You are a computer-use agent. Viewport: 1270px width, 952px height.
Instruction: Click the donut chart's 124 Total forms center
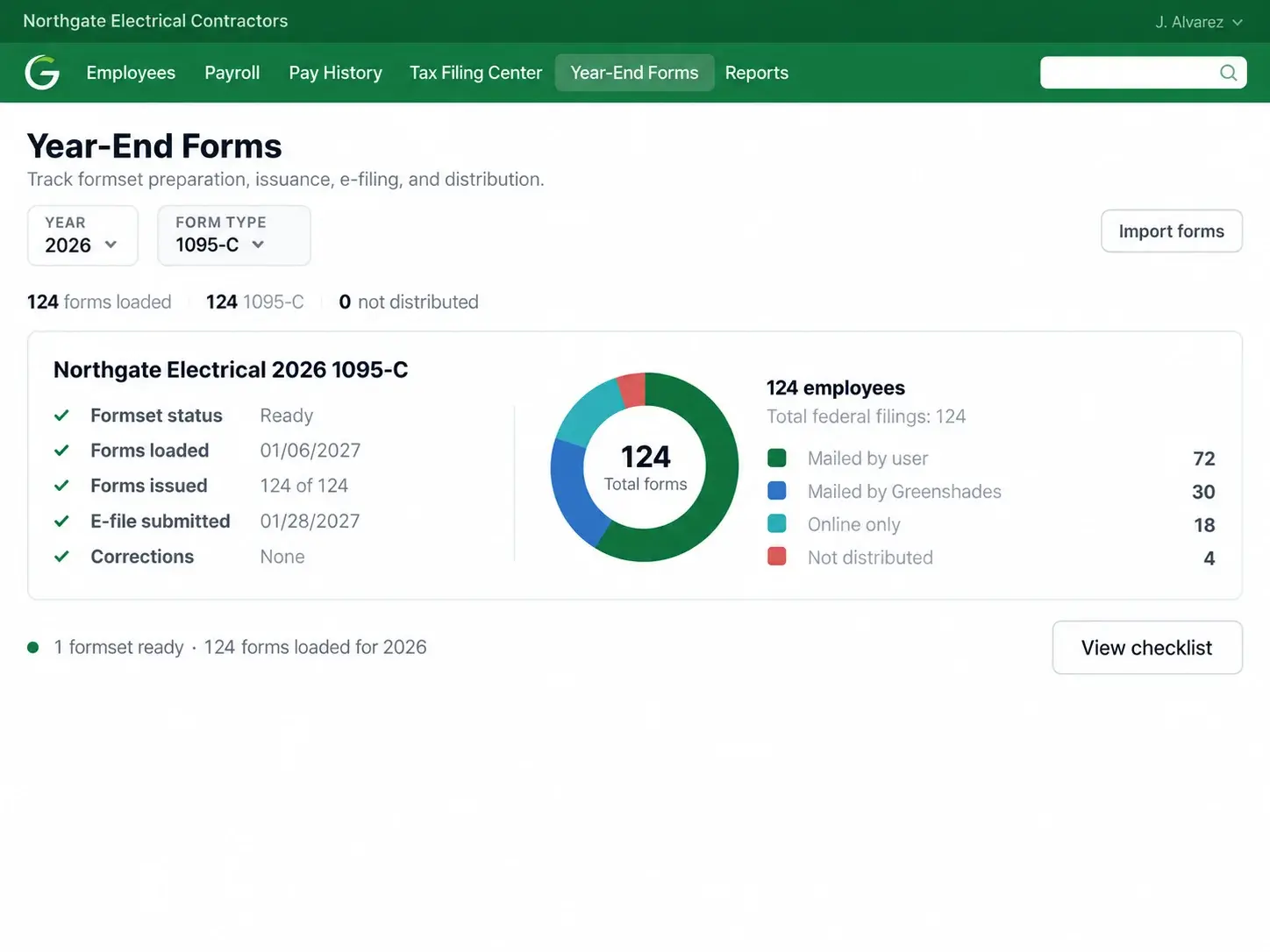point(646,467)
